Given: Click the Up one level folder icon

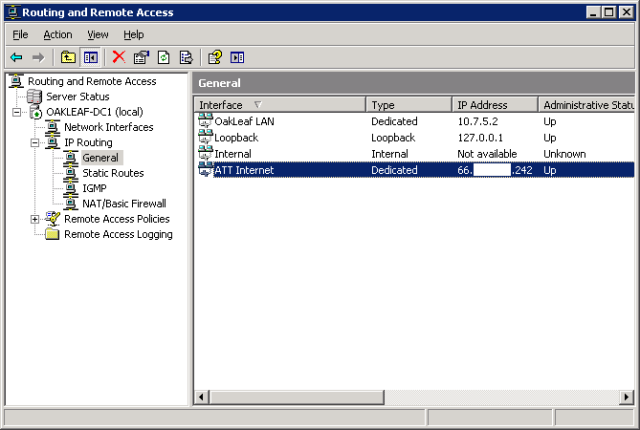Looking at the screenshot, I should click(68, 57).
